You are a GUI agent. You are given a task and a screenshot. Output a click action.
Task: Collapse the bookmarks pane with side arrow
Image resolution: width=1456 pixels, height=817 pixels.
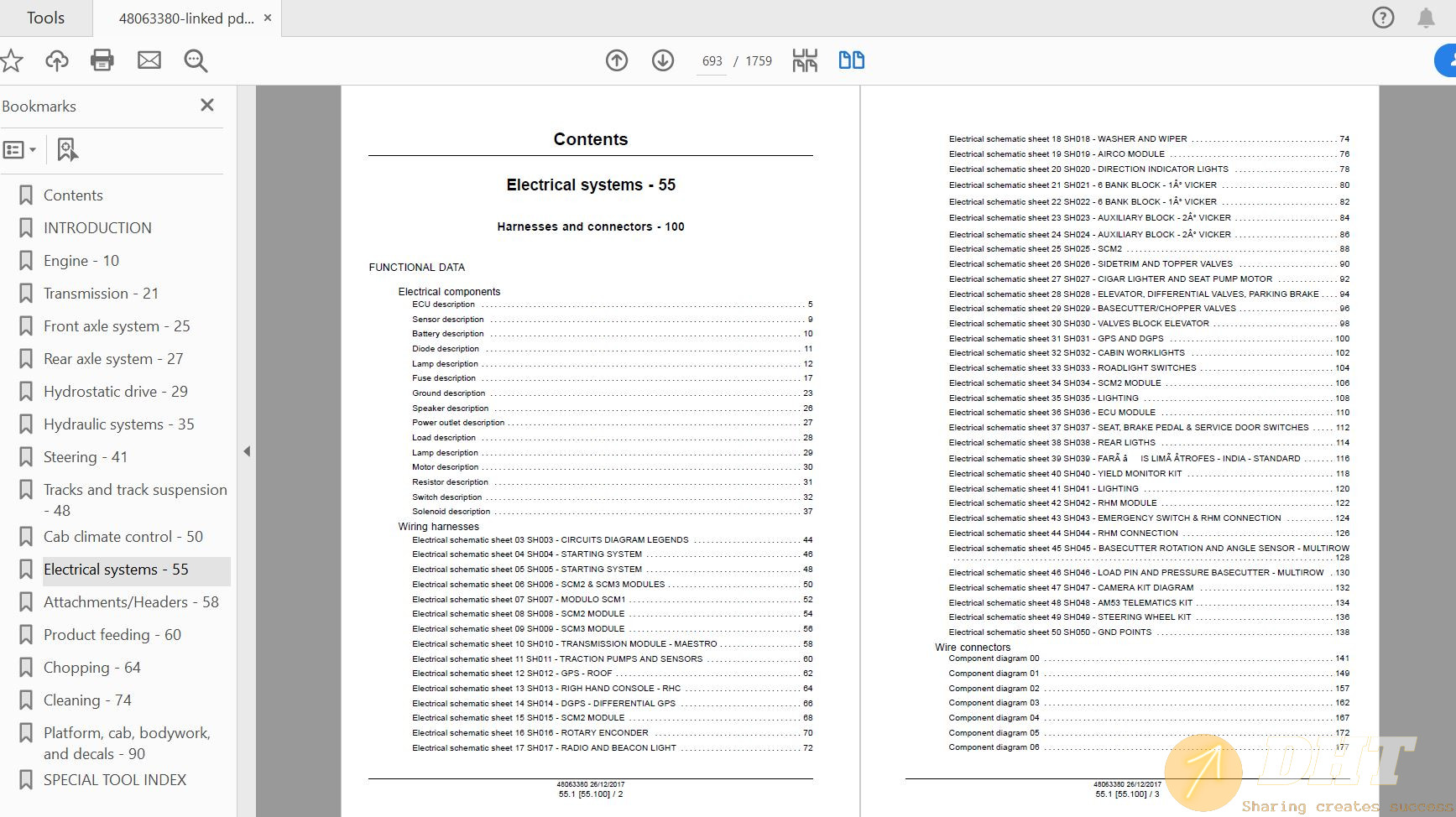(x=247, y=451)
